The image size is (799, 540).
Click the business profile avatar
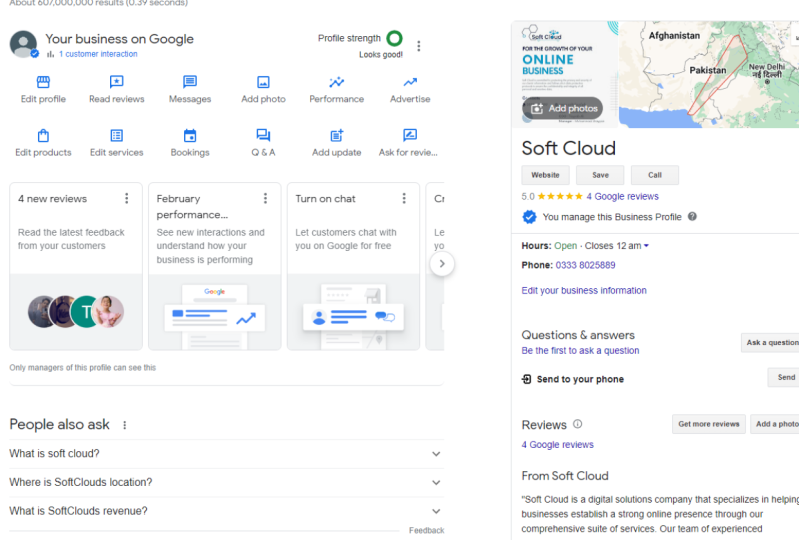click(23, 44)
